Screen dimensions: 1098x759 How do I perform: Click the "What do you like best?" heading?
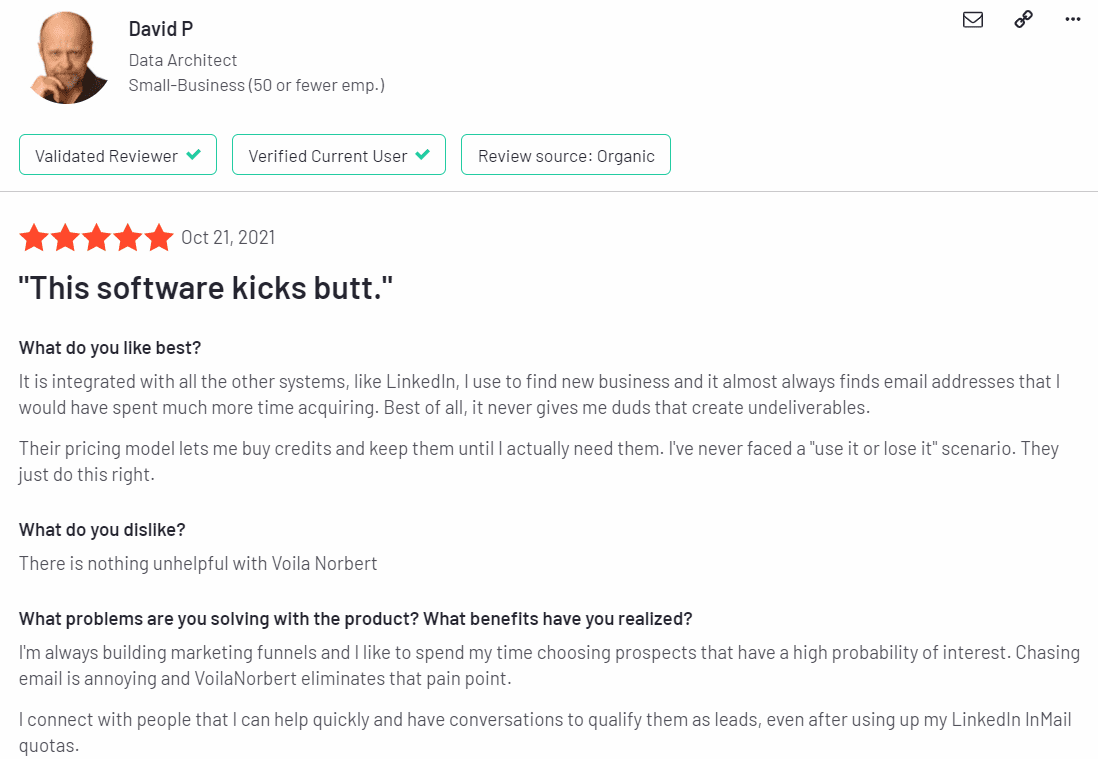click(110, 348)
